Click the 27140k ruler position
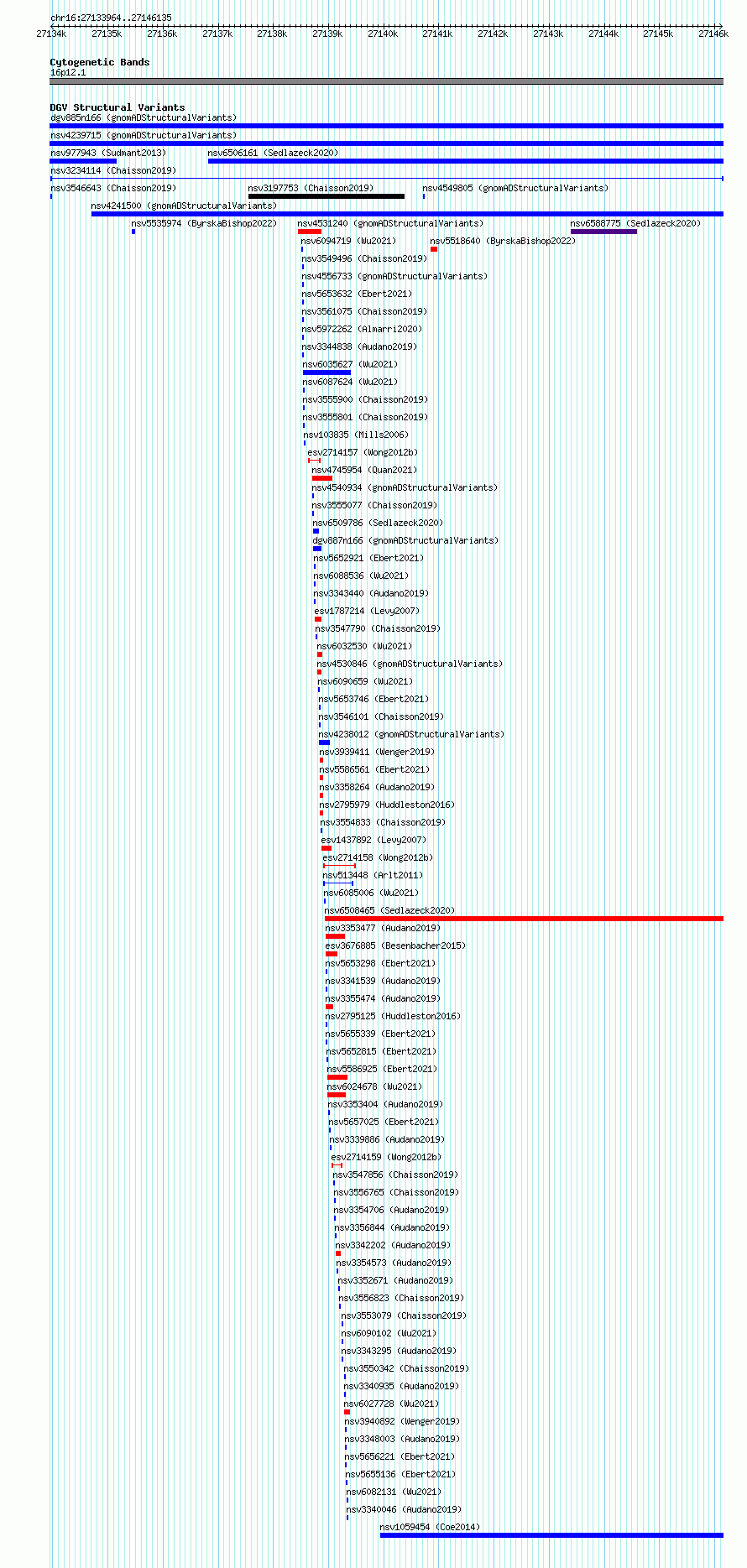Screen dimensions: 747x1568 [x=383, y=34]
